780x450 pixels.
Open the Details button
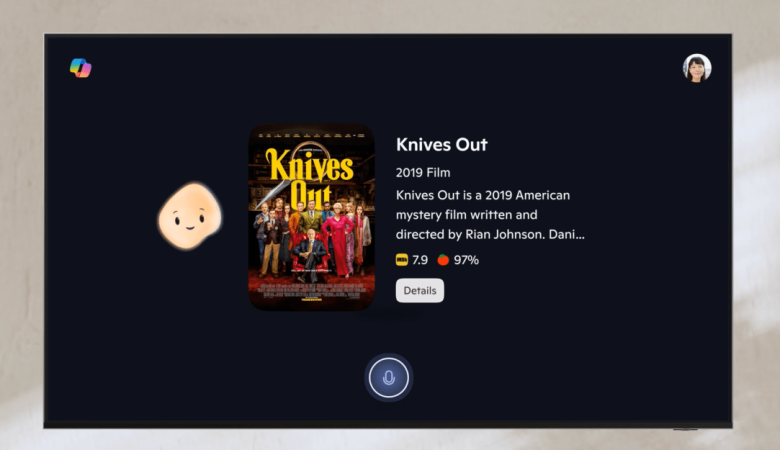420,290
